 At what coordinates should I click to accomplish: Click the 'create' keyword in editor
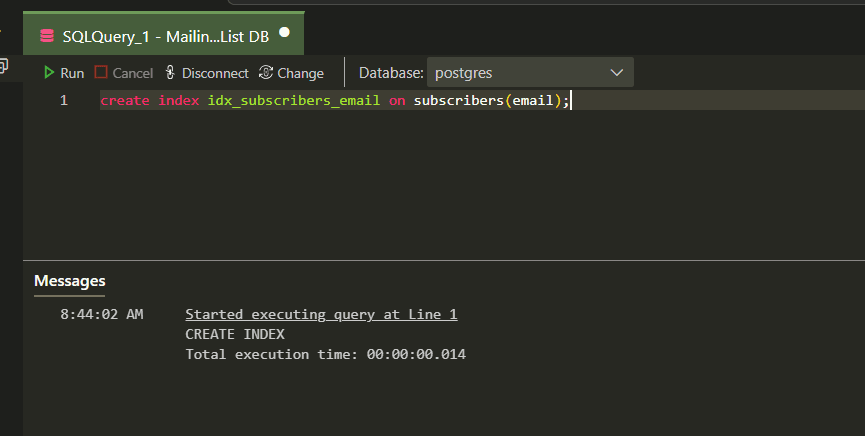coord(125,100)
